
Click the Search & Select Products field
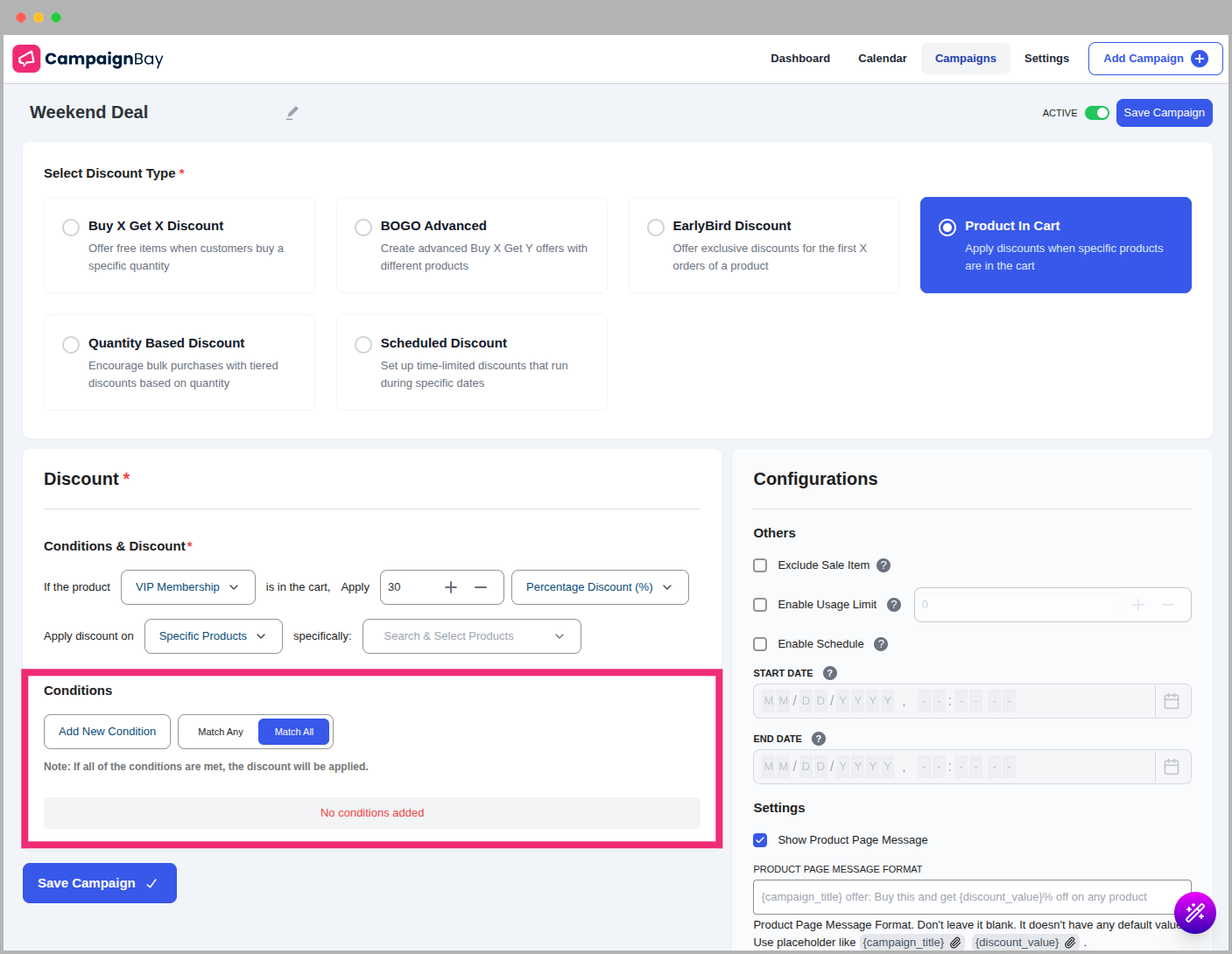[x=471, y=636]
